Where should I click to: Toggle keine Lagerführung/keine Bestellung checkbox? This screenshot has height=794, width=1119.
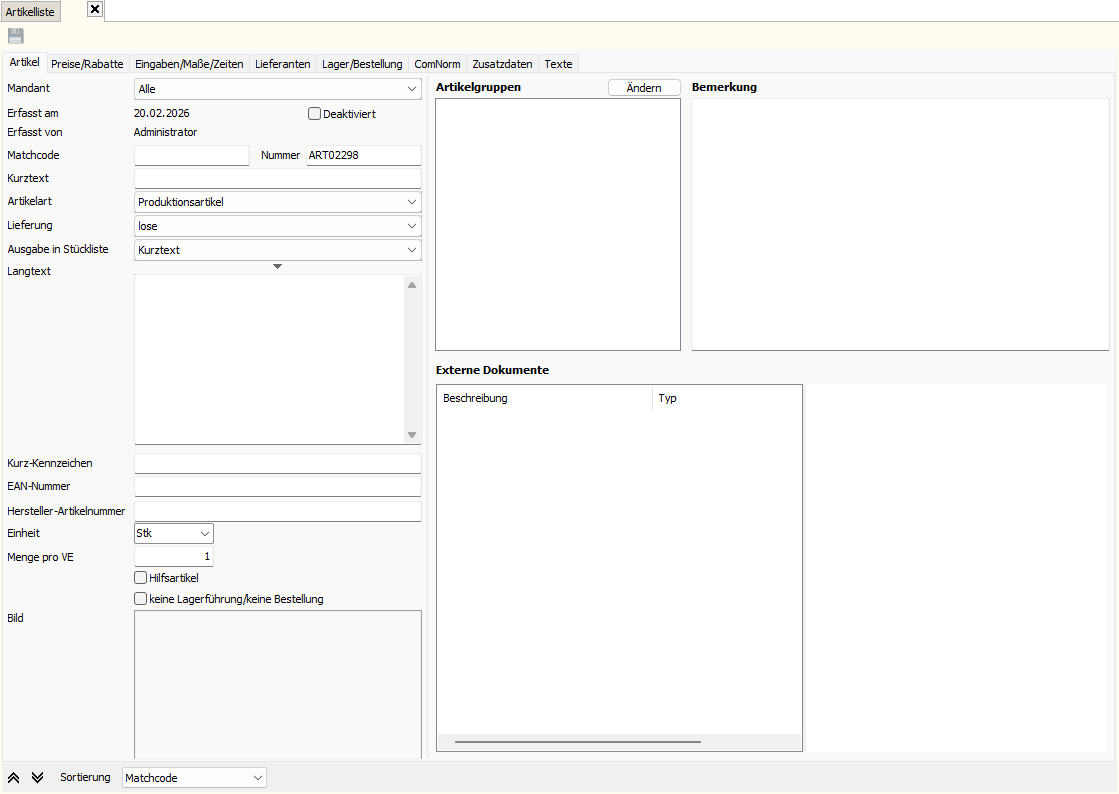[x=140, y=599]
